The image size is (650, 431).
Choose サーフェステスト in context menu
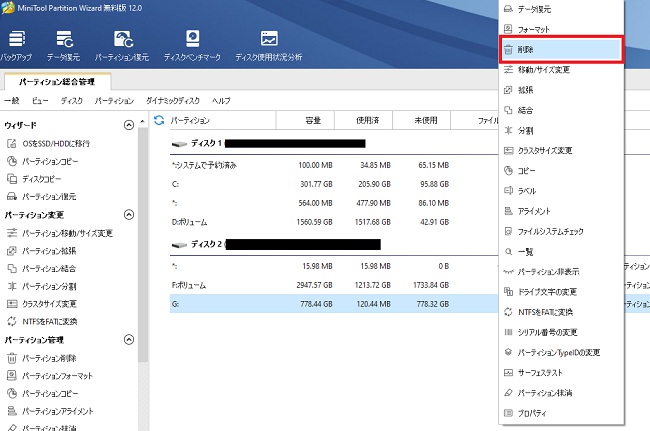[x=562, y=373]
